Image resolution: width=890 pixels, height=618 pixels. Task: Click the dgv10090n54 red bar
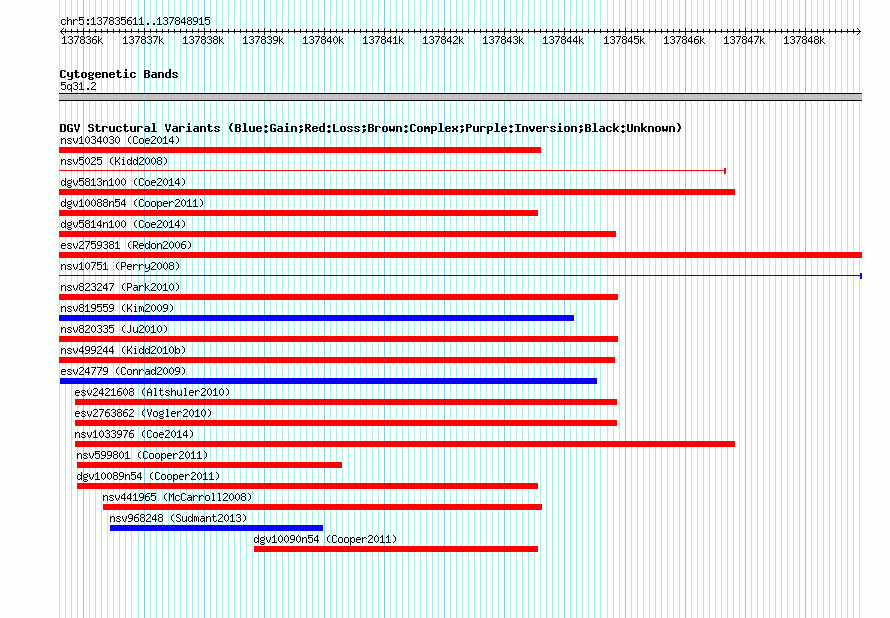pos(396,549)
